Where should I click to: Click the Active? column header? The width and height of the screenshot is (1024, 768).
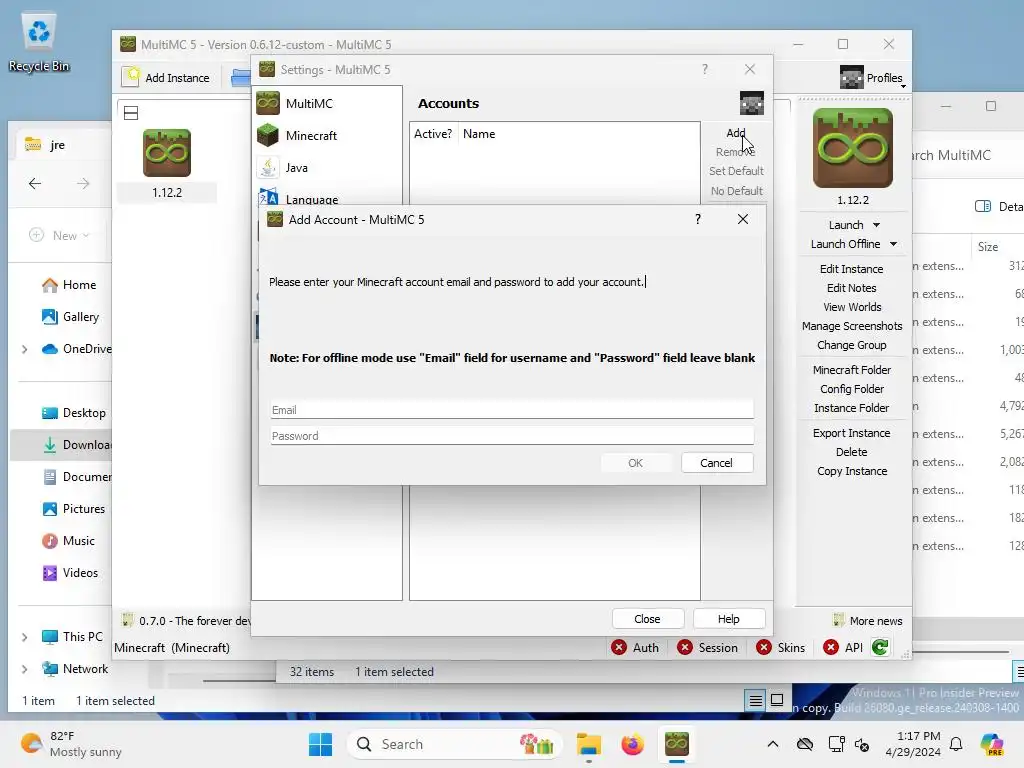pyautogui.click(x=433, y=134)
